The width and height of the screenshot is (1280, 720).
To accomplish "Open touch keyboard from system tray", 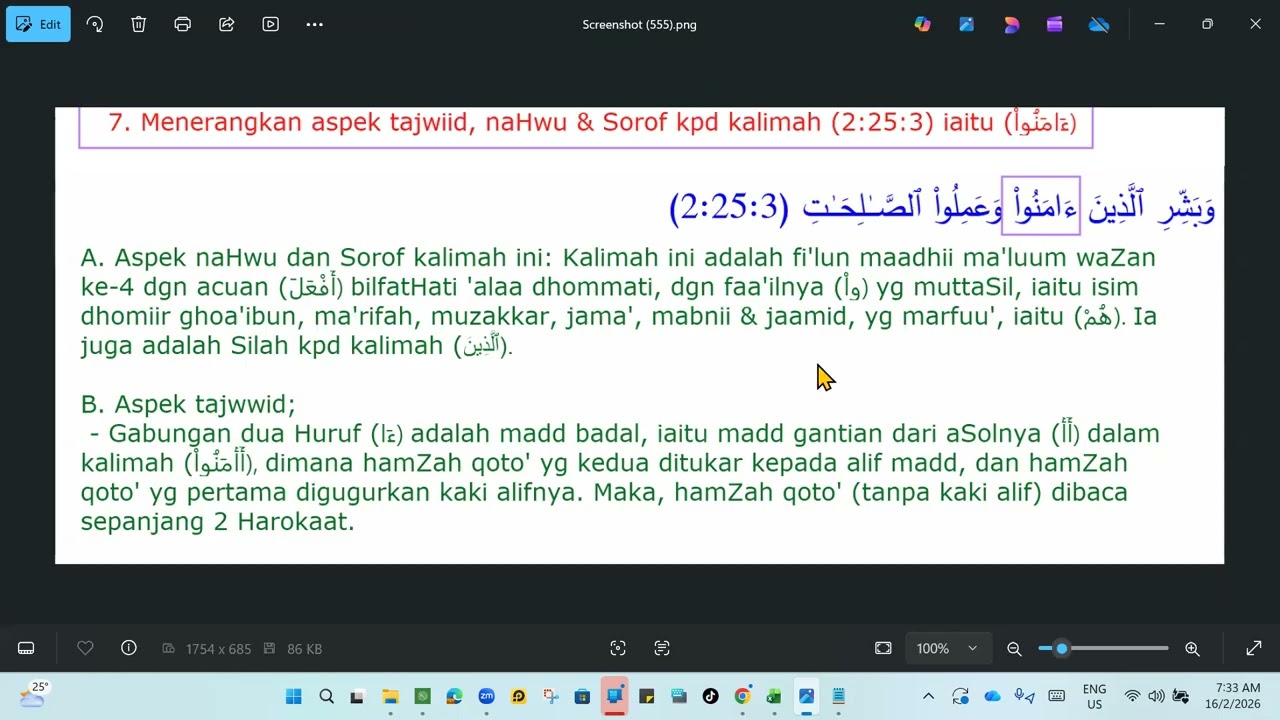I will click(x=1056, y=696).
